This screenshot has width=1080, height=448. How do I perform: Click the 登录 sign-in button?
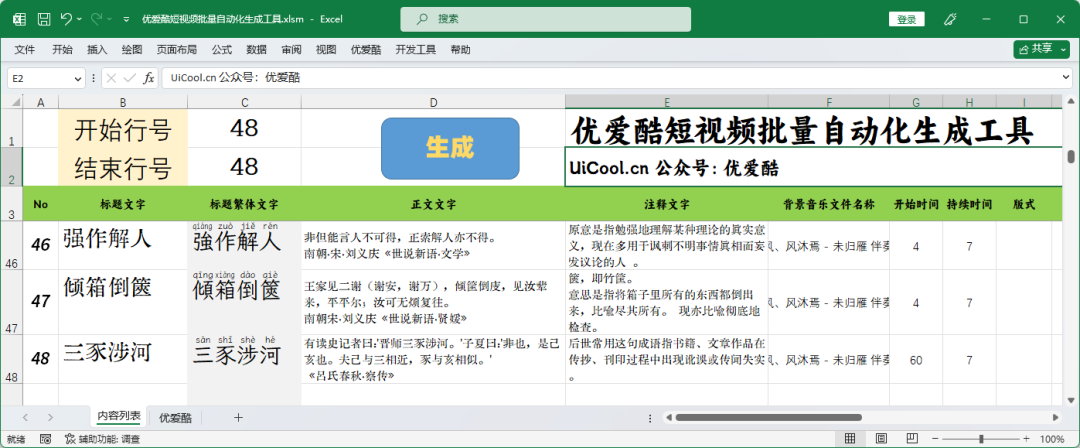[906, 19]
